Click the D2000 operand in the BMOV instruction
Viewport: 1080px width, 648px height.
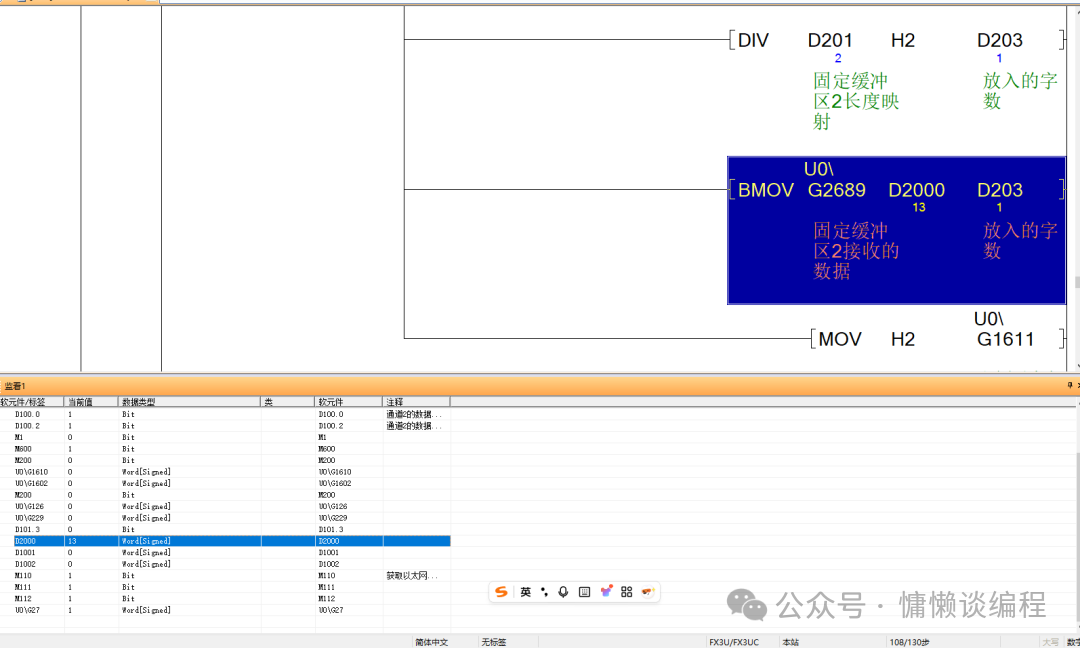tap(916, 190)
